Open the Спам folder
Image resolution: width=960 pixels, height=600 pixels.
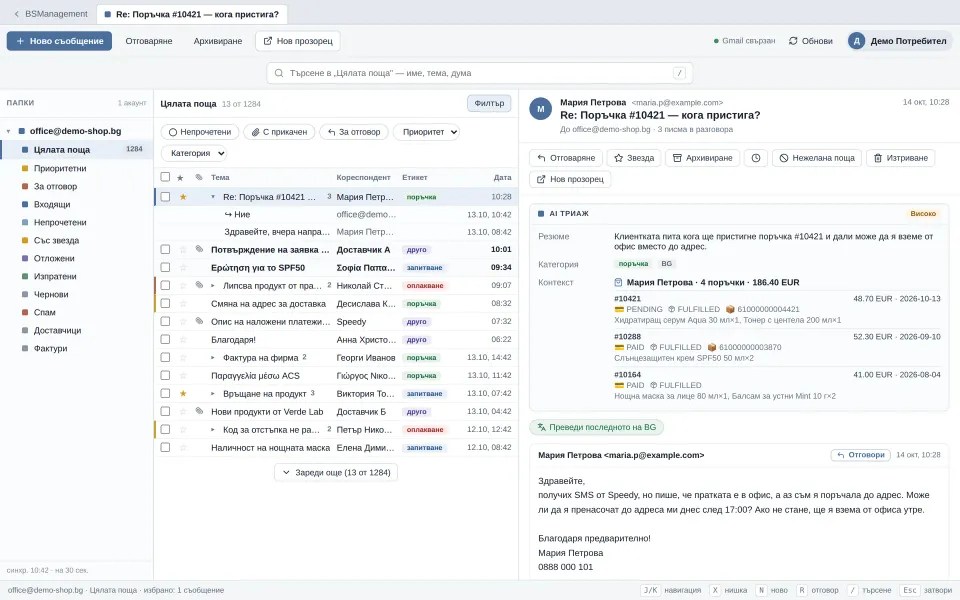pos(77,312)
